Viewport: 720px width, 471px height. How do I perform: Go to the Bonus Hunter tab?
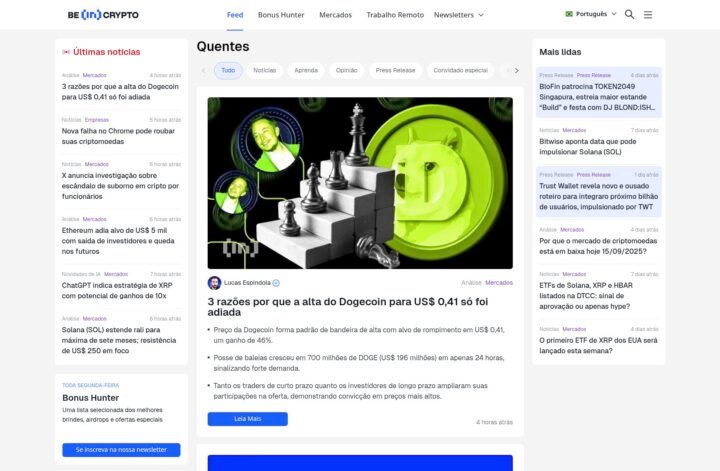click(282, 15)
